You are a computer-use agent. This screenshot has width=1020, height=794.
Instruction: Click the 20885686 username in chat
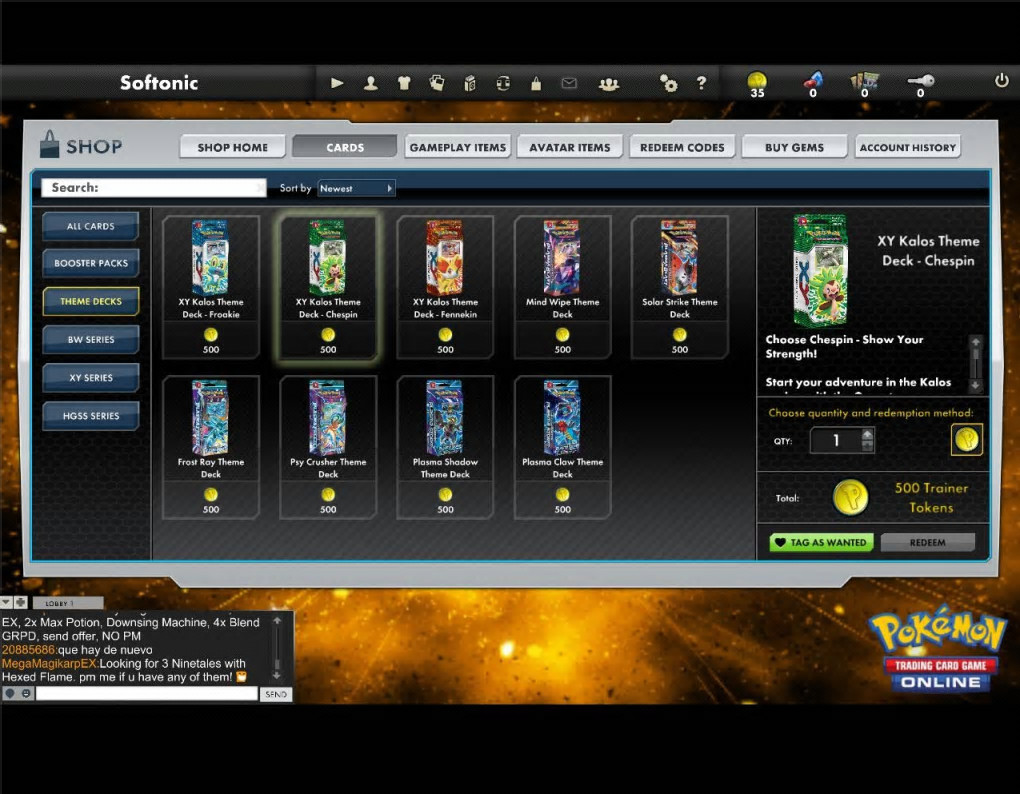click(x=28, y=650)
